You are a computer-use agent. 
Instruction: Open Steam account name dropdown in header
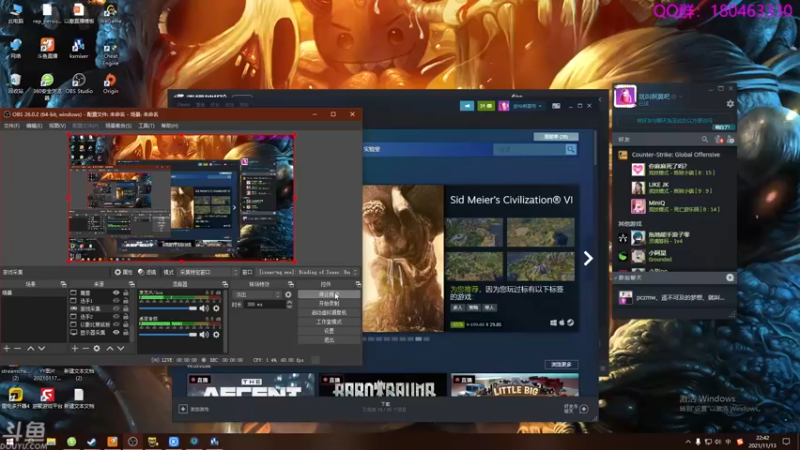[x=527, y=106]
